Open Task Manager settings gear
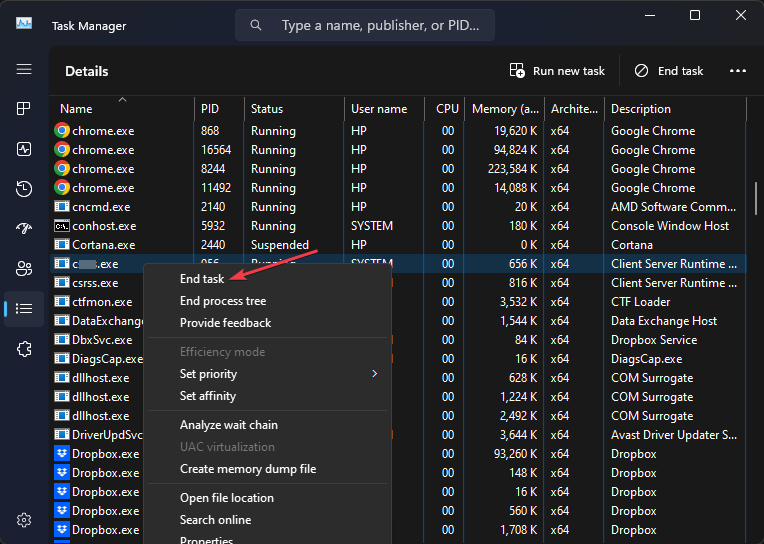This screenshot has height=544, width=764. pos(24,520)
